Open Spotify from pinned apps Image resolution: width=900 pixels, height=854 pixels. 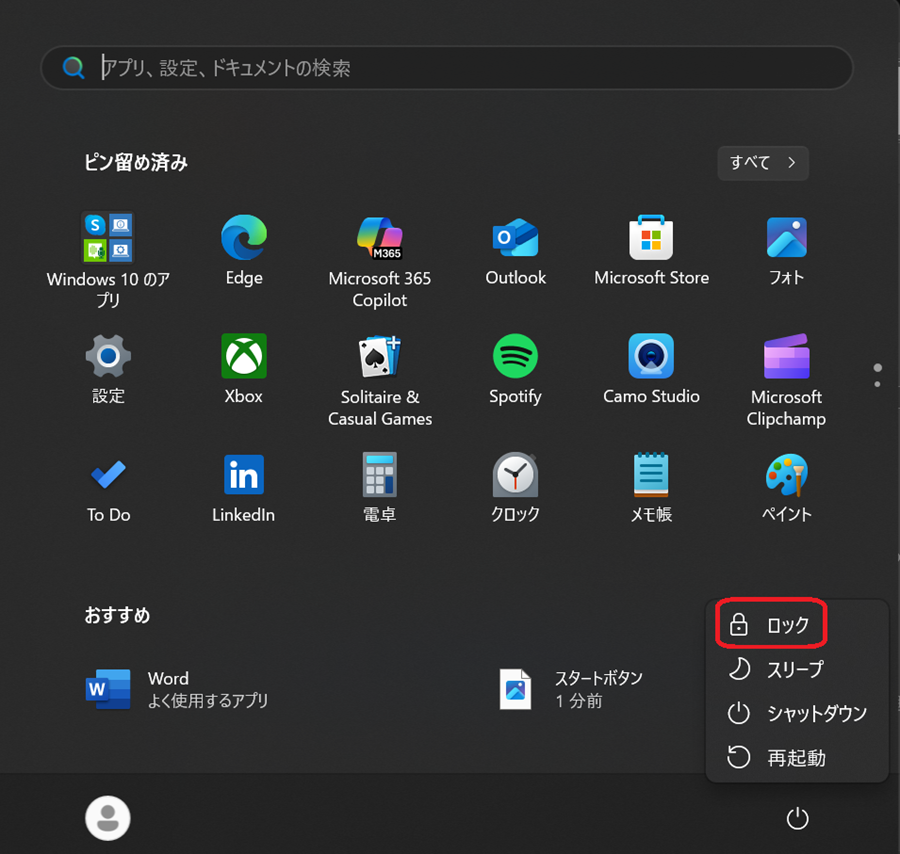point(516,356)
